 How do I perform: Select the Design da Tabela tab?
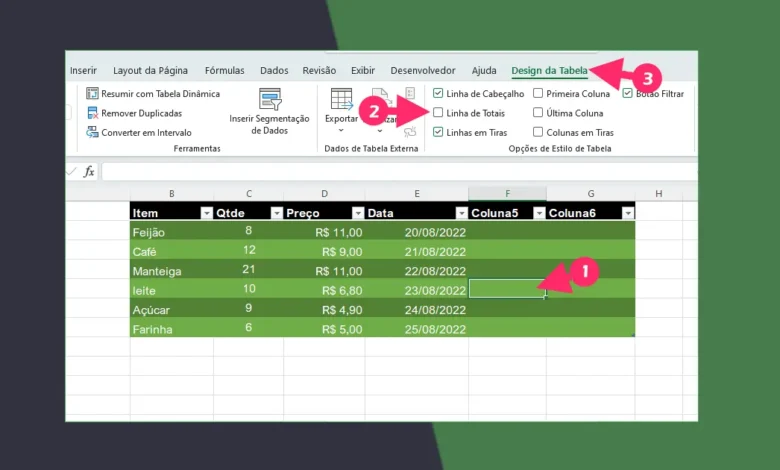(549, 71)
